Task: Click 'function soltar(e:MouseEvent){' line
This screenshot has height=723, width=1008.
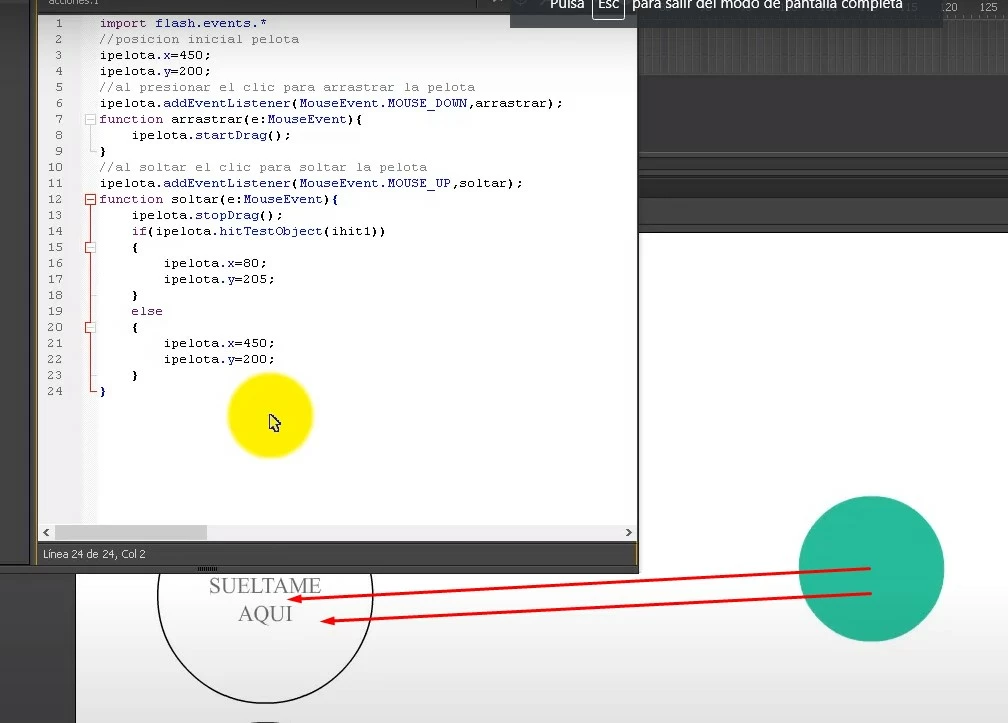Action: 219,199
